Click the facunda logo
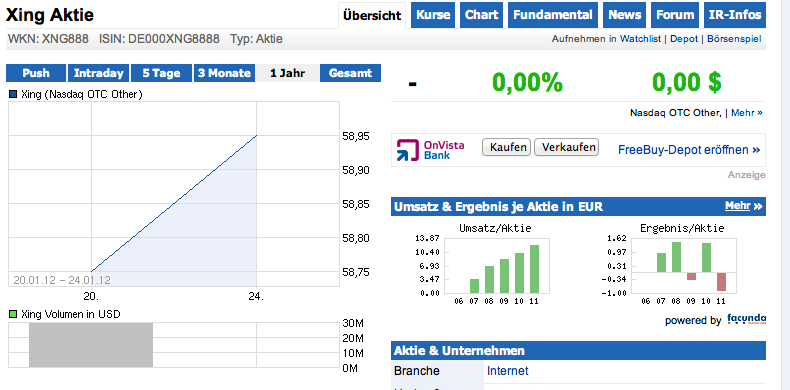Viewport: 790px width, 390px height. 746,319
